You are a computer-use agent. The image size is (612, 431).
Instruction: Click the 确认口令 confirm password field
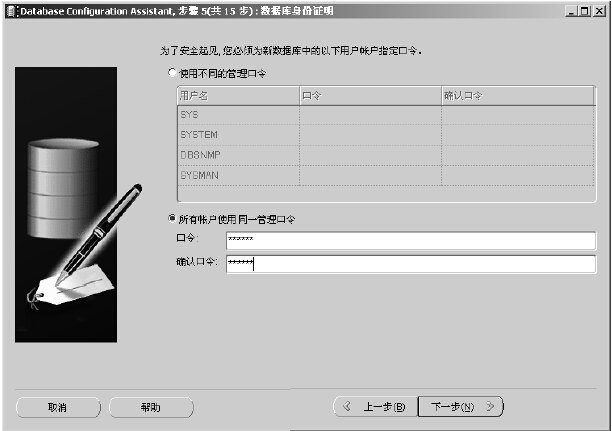pos(411,264)
